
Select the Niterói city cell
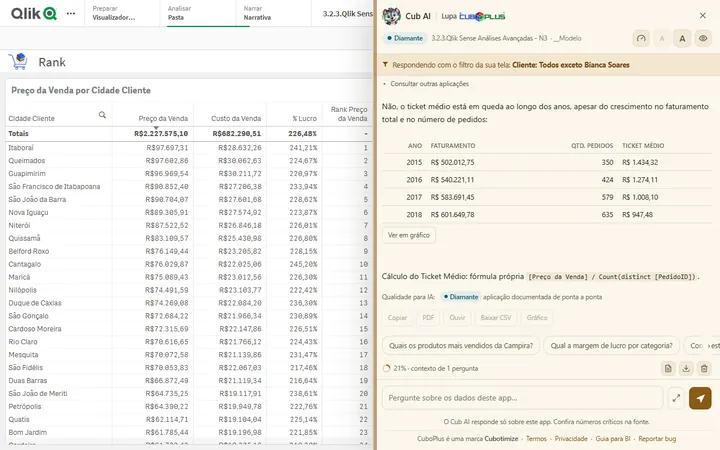point(19,225)
